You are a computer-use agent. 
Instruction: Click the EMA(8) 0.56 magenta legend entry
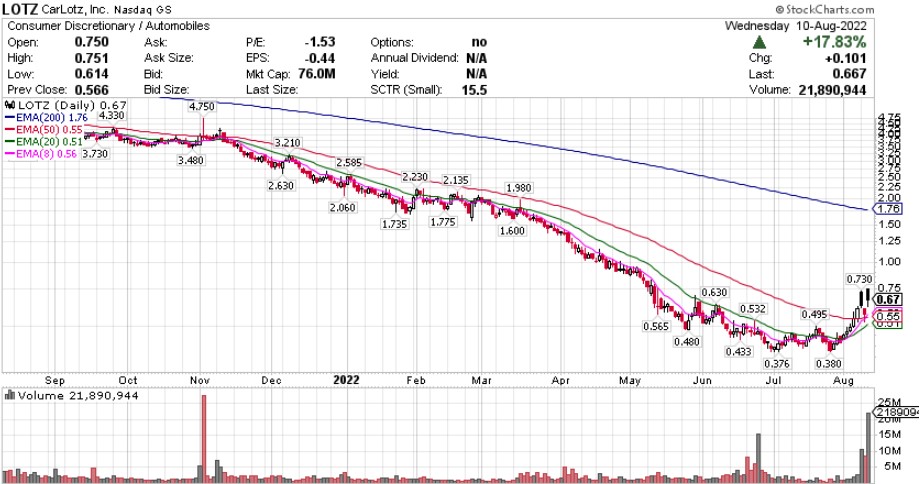tap(41, 153)
